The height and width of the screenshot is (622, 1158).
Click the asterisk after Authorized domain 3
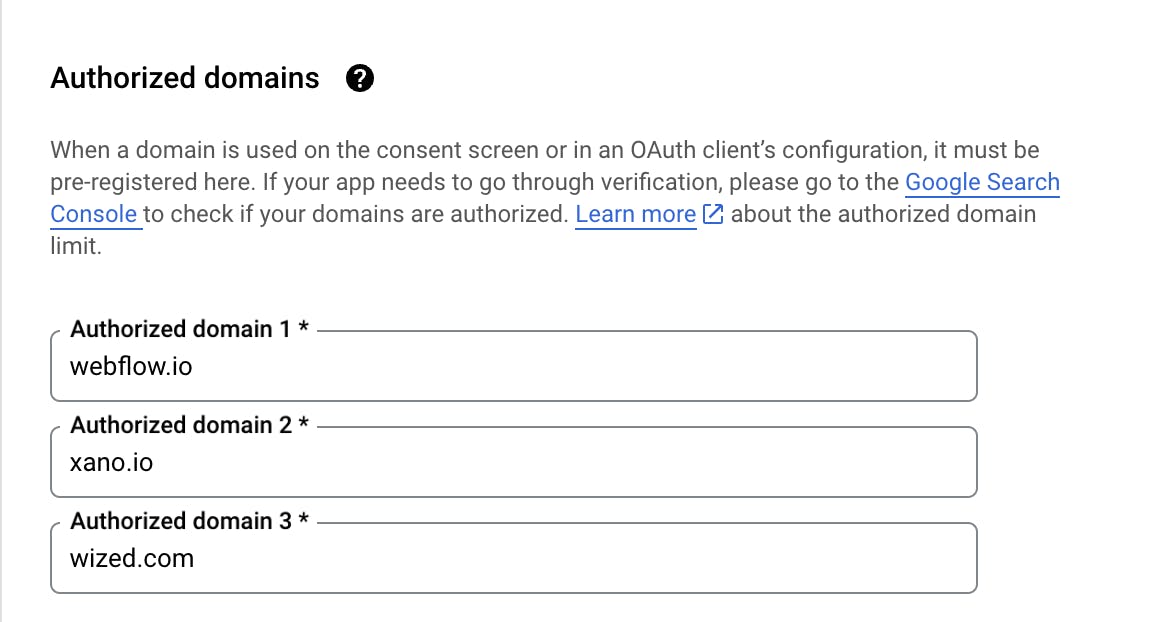coord(303,521)
